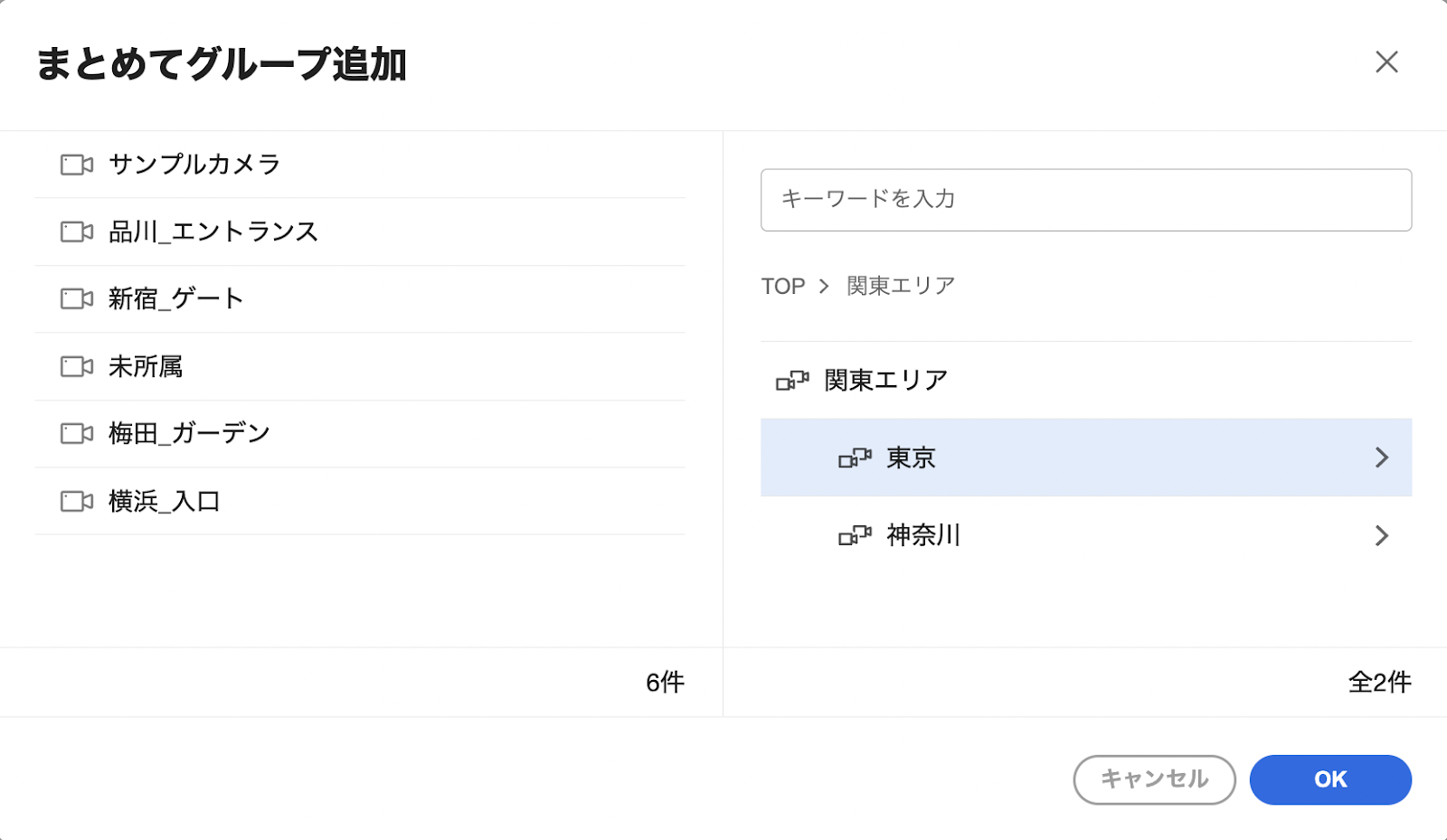Confirm with the OK button
The width and height of the screenshot is (1447, 840).
1330,779
